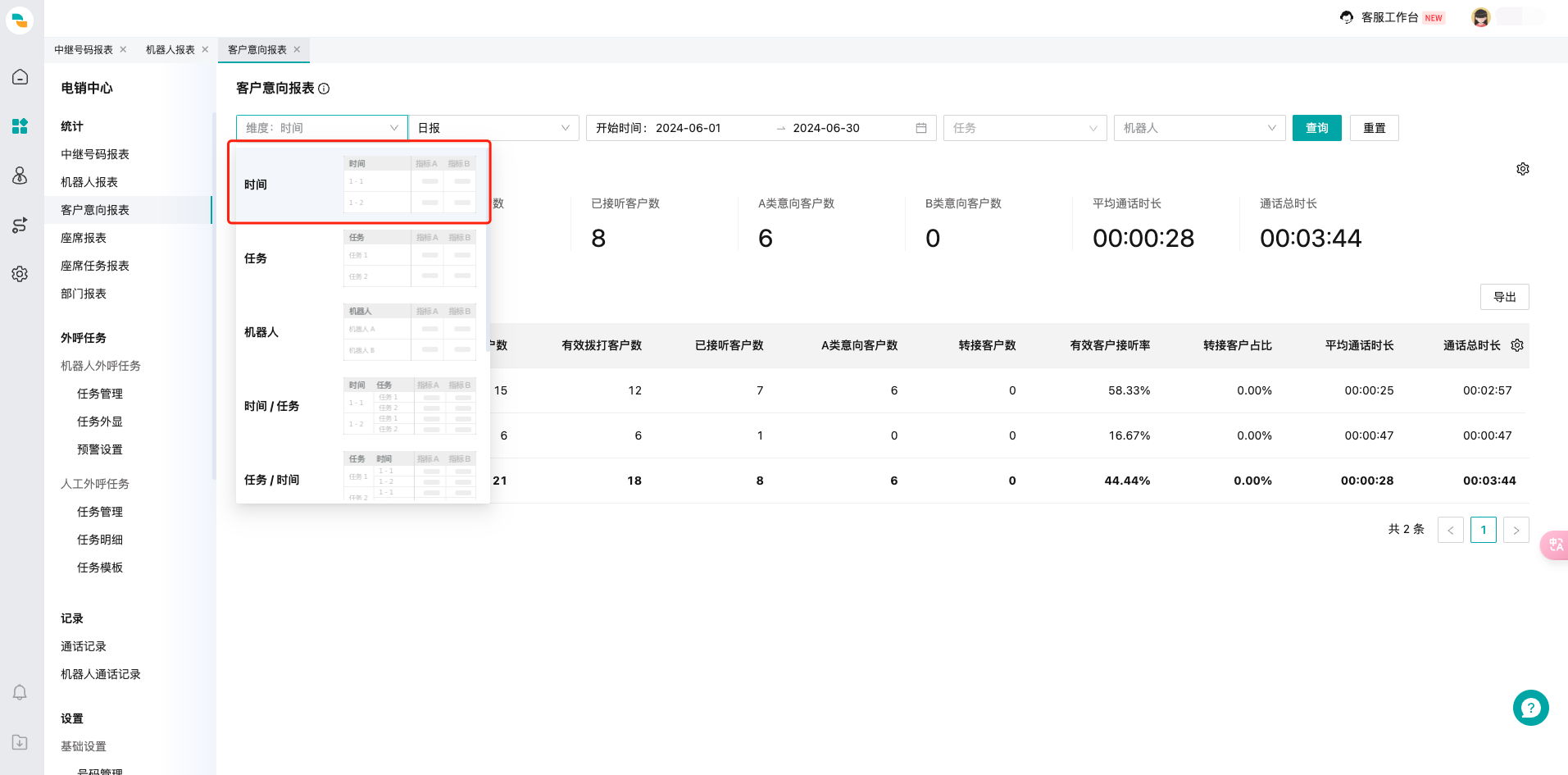Choose 任务 dimension option
Viewport: 1568px width, 775px height.
[359, 258]
